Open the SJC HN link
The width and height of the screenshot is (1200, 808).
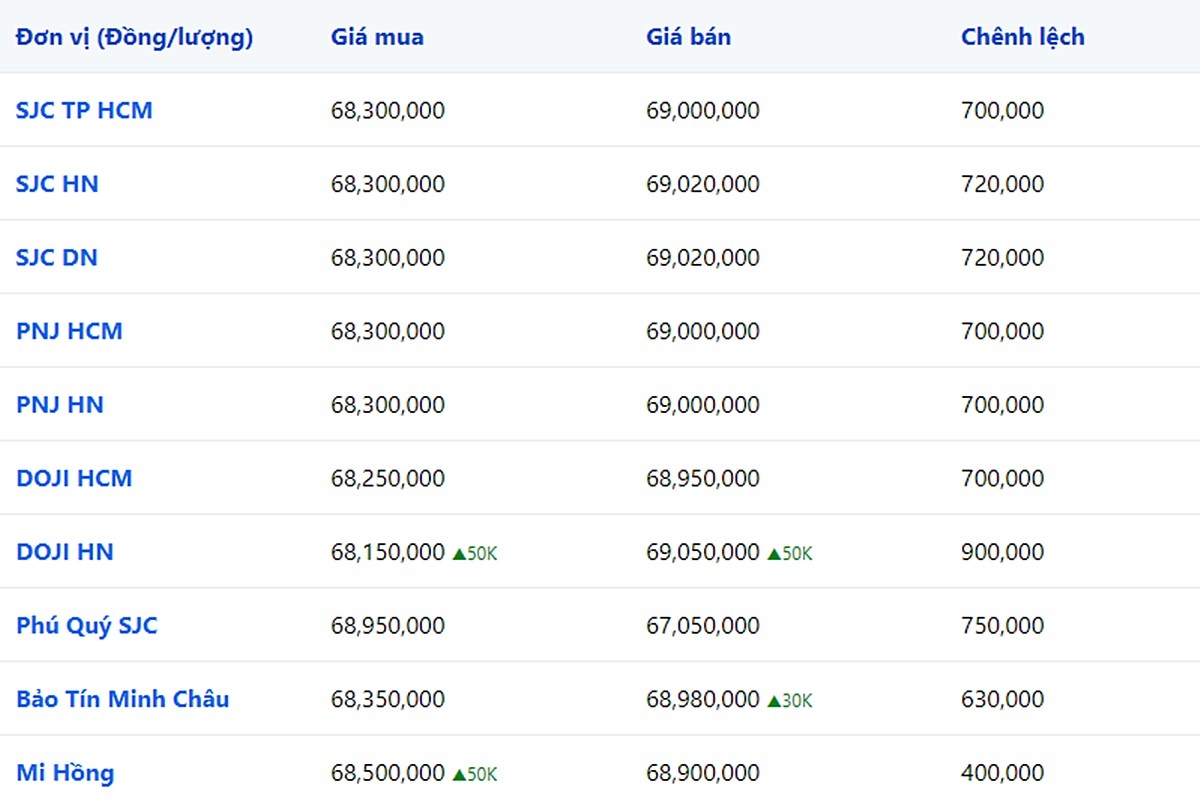click(57, 184)
